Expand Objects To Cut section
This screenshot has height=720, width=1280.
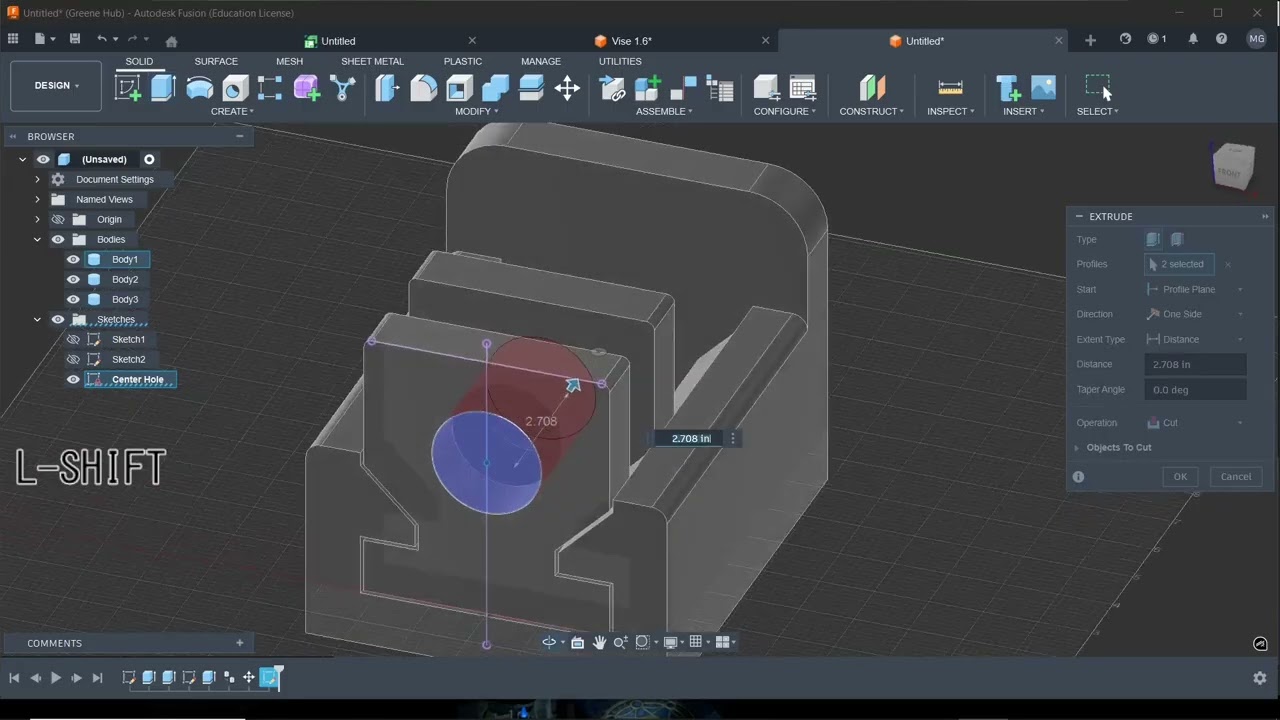(1077, 447)
